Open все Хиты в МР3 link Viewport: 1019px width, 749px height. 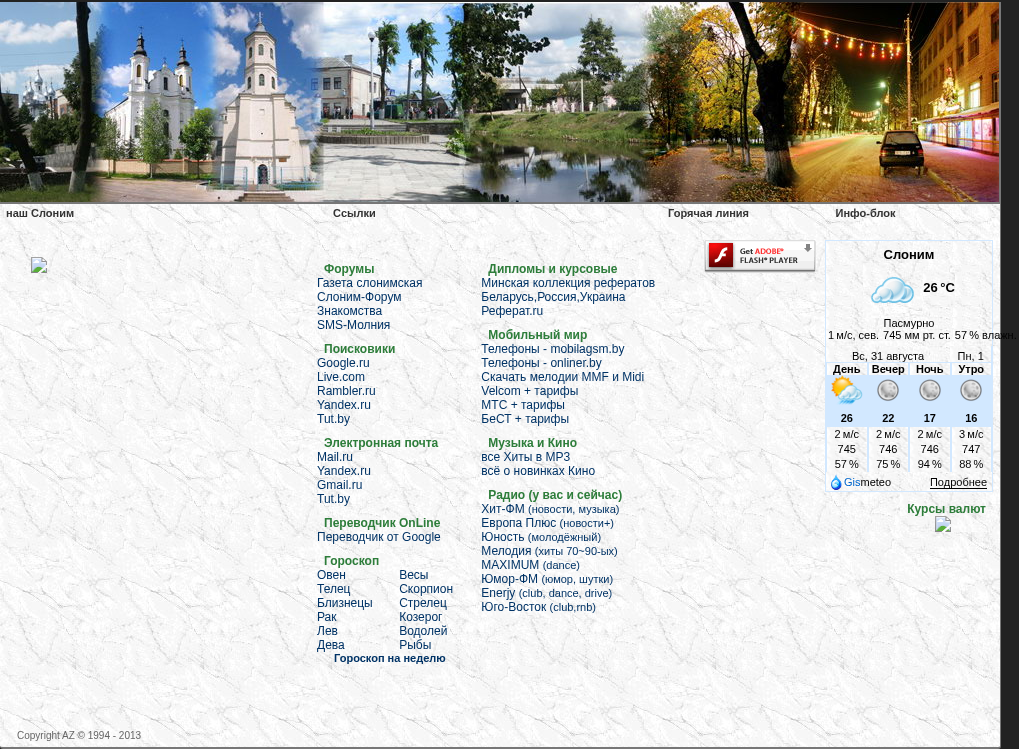[526, 457]
